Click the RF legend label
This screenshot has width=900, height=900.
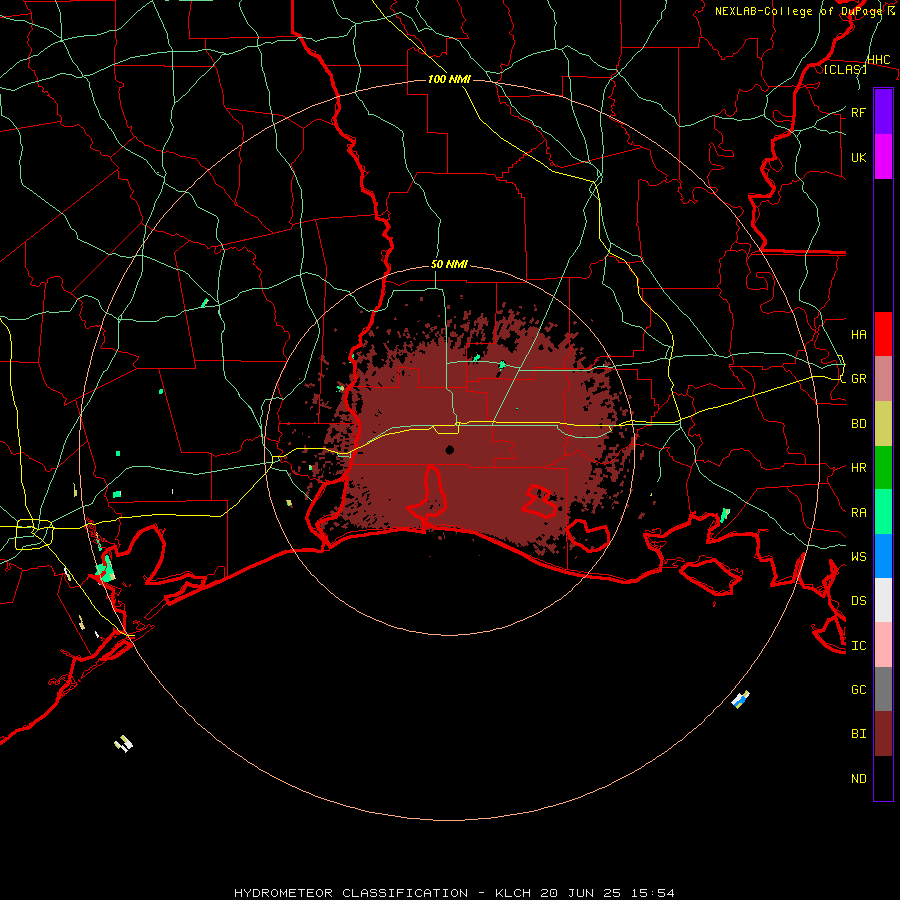point(858,112)
